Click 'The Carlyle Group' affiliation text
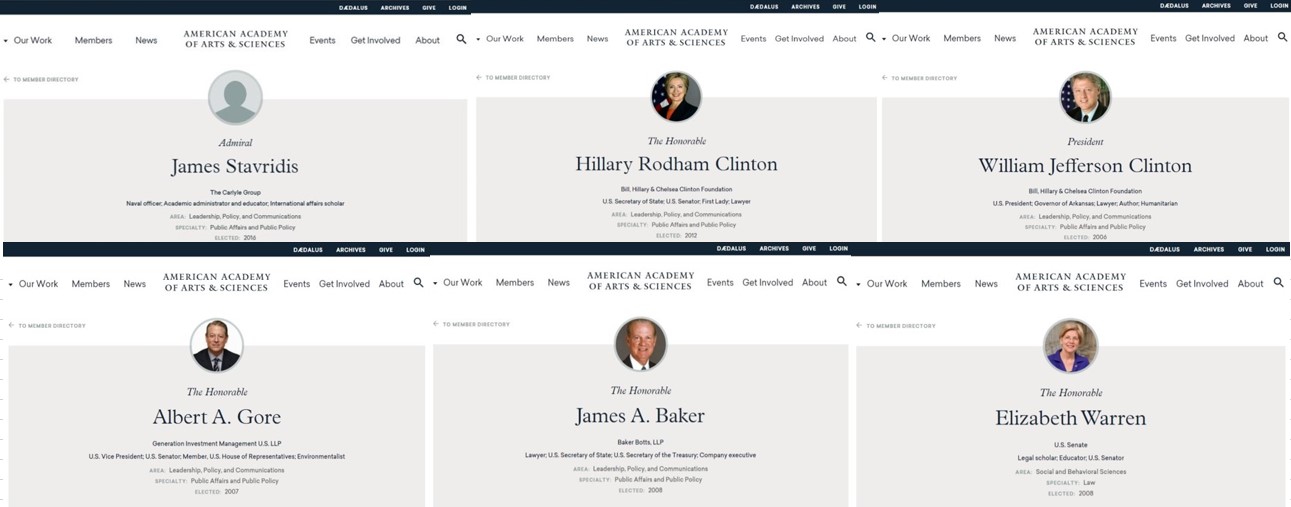This screenshot has width=1291, height=507. [x=235, y=192]
